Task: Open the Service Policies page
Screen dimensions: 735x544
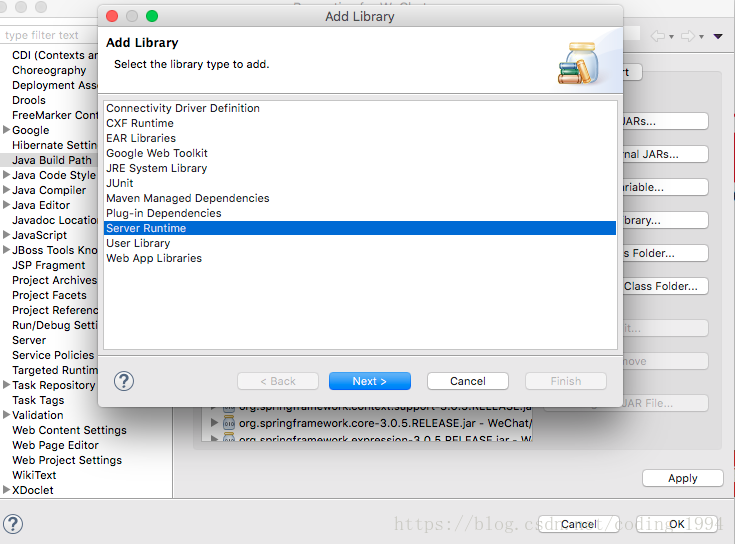Action: point(53,355)
